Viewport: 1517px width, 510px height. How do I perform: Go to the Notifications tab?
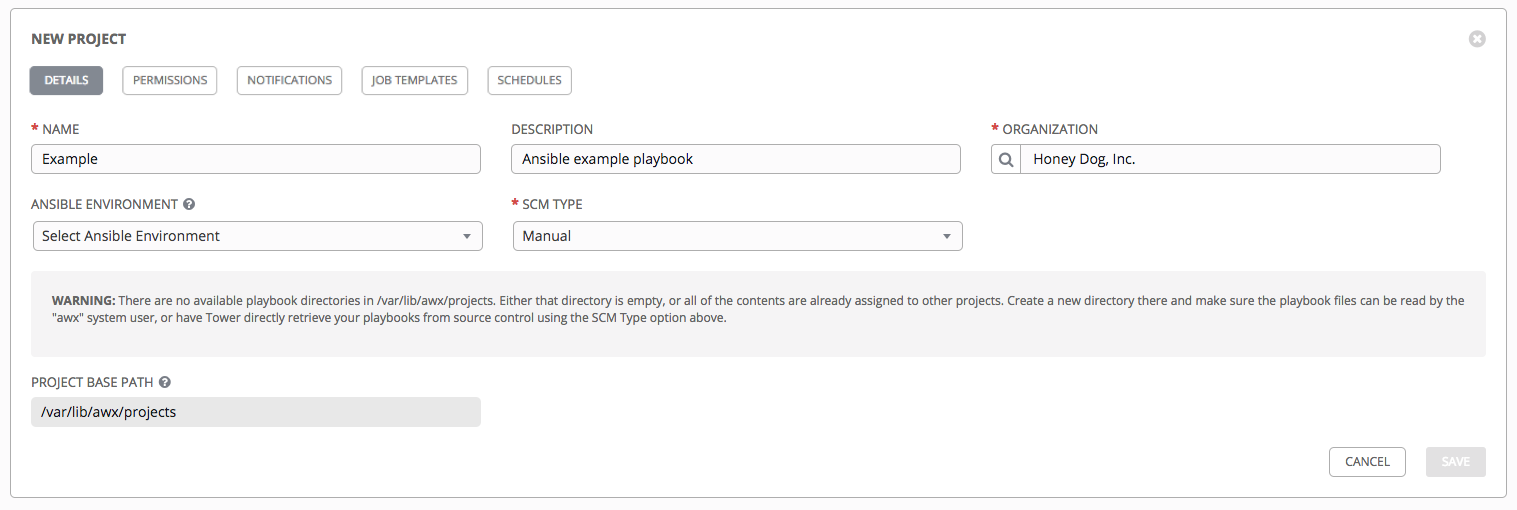[289, 80]
